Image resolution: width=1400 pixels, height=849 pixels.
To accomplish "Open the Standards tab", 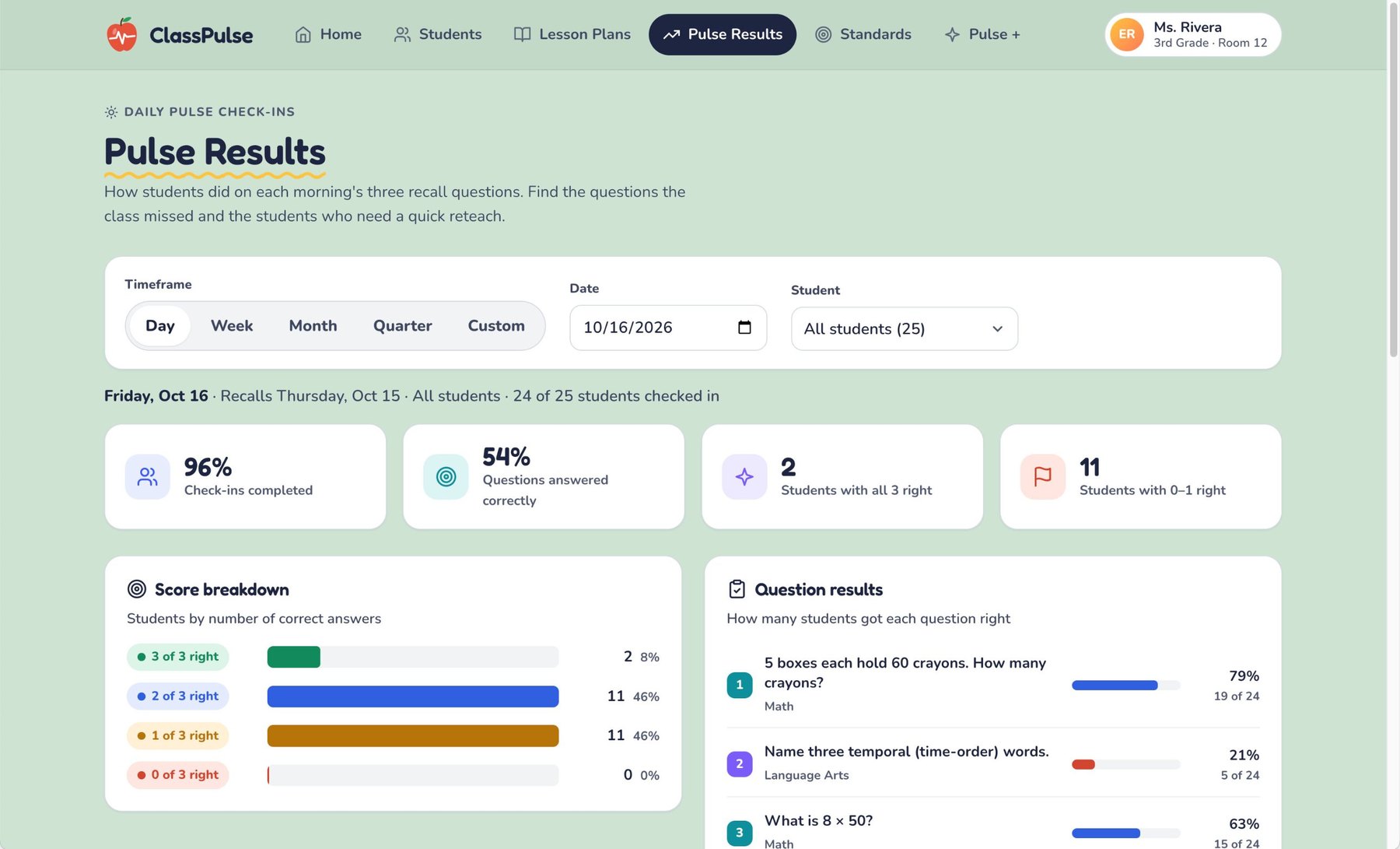I will click(863, 34).
